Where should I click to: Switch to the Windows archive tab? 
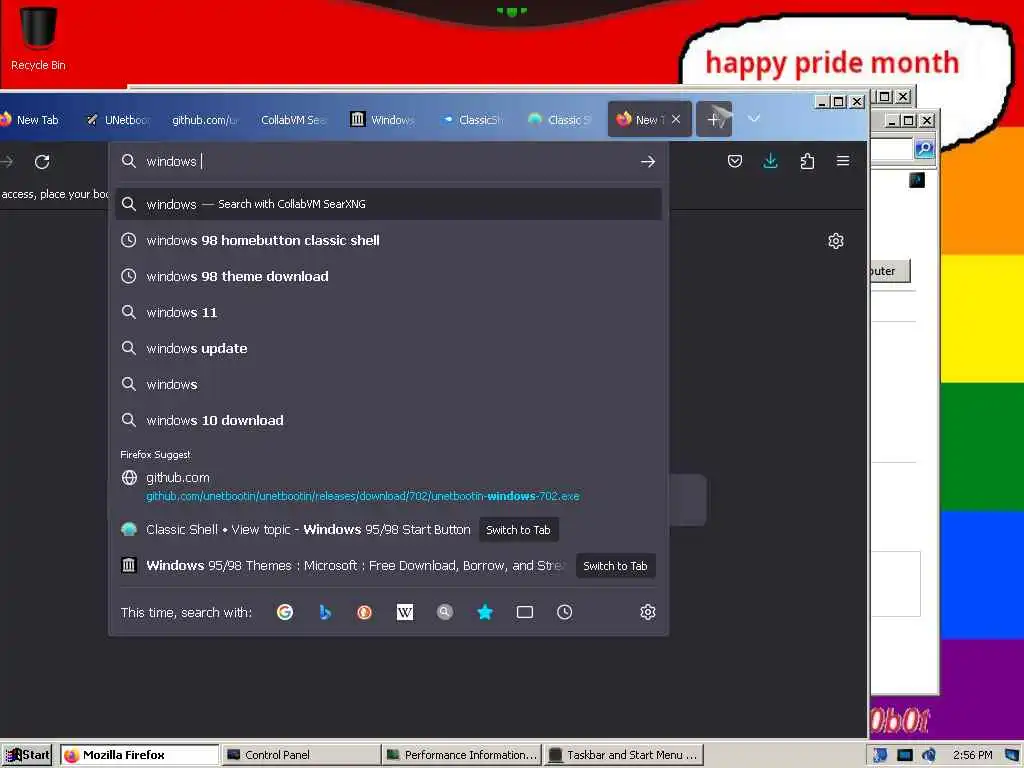(x=383, y=120)
